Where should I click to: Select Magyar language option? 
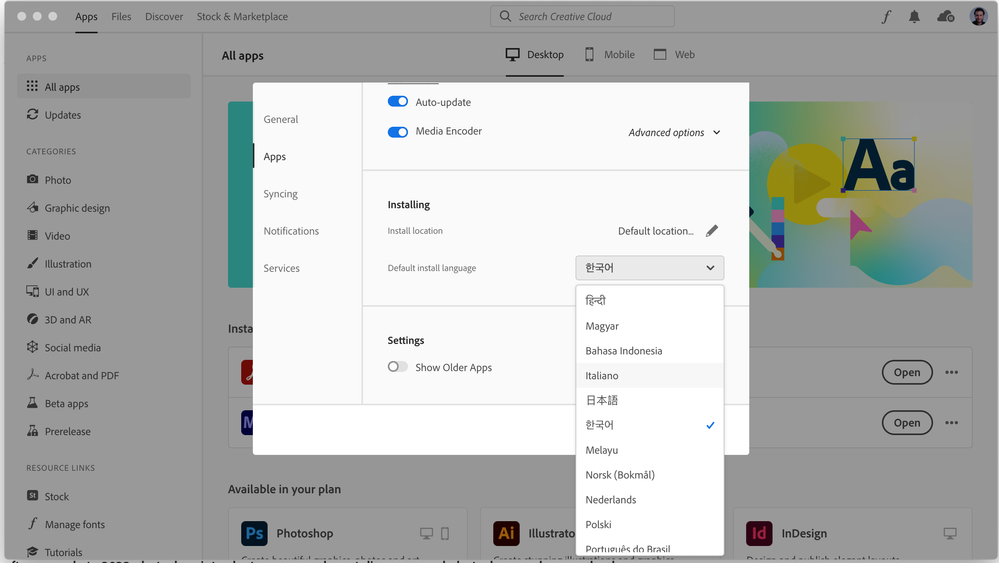[650, 325]
